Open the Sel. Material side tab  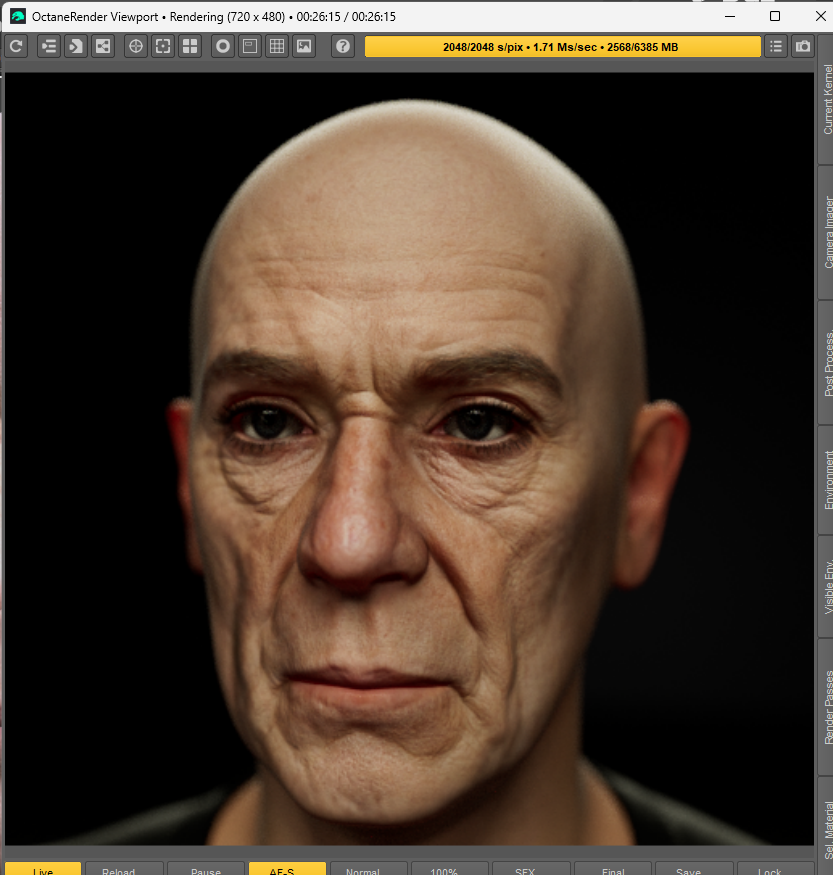pos(826,827)
